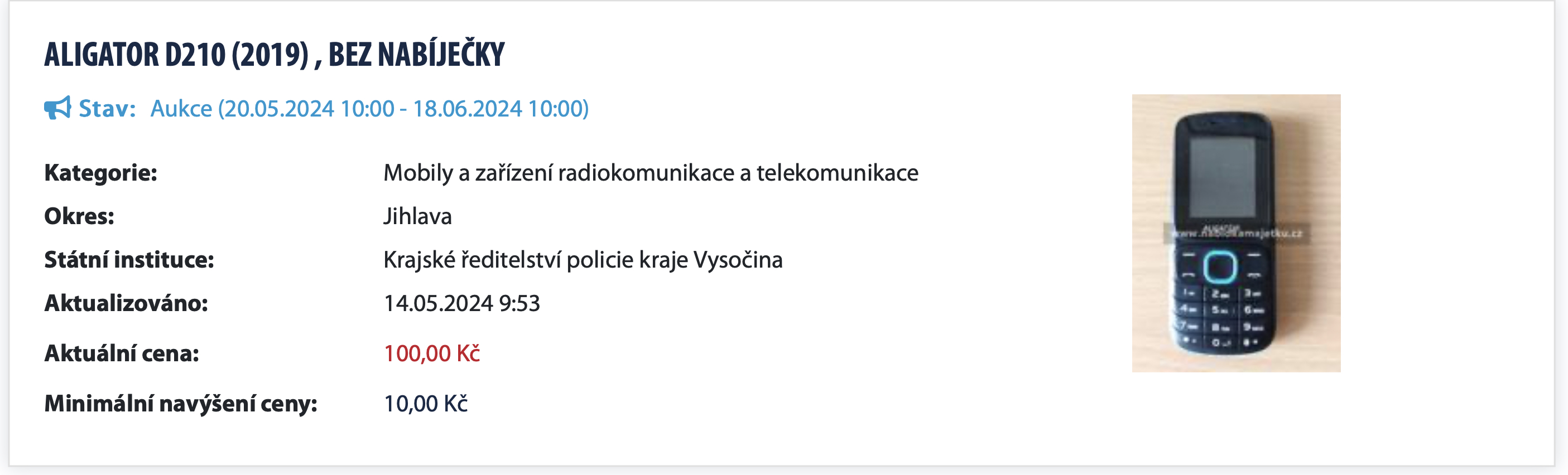This screenshot has height=475, width=1568.
Task: Click the 'Aktualizováno:' label
Action: (126, 303)
